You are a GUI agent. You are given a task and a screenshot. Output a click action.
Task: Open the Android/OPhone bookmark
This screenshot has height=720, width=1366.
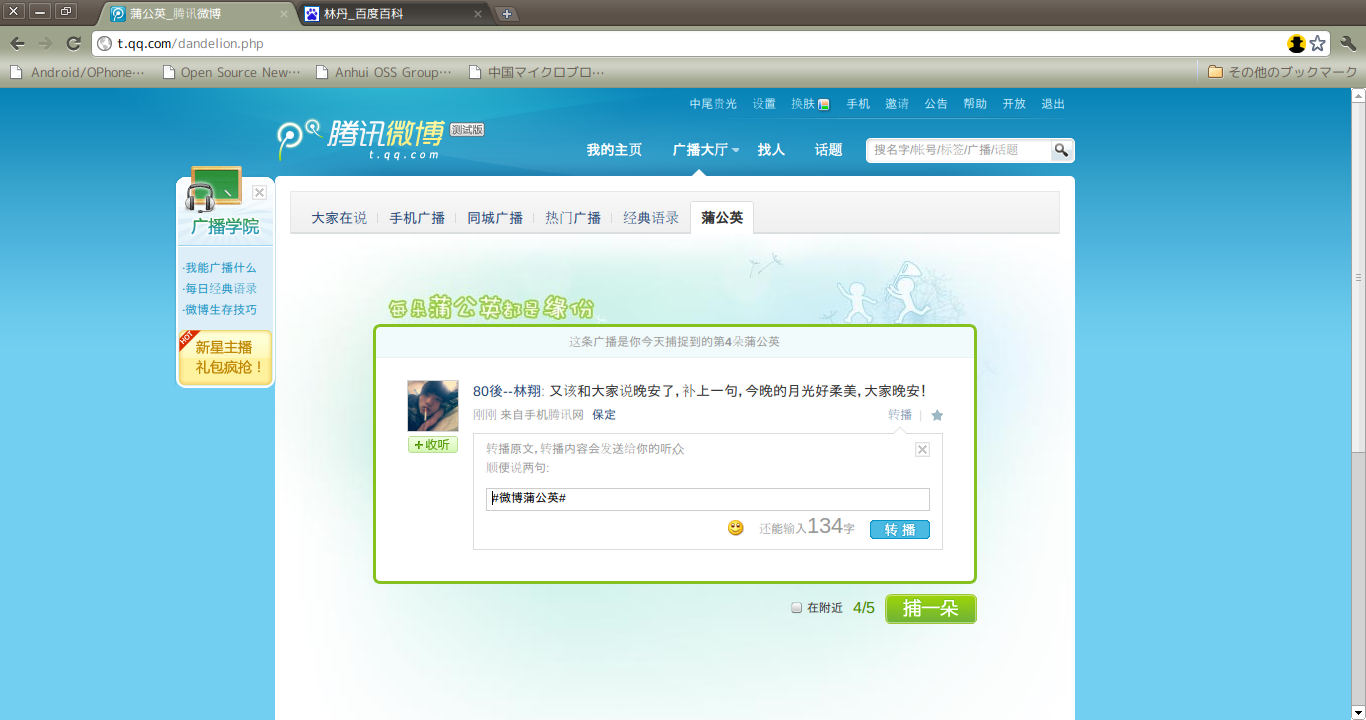tap(78, 72)
